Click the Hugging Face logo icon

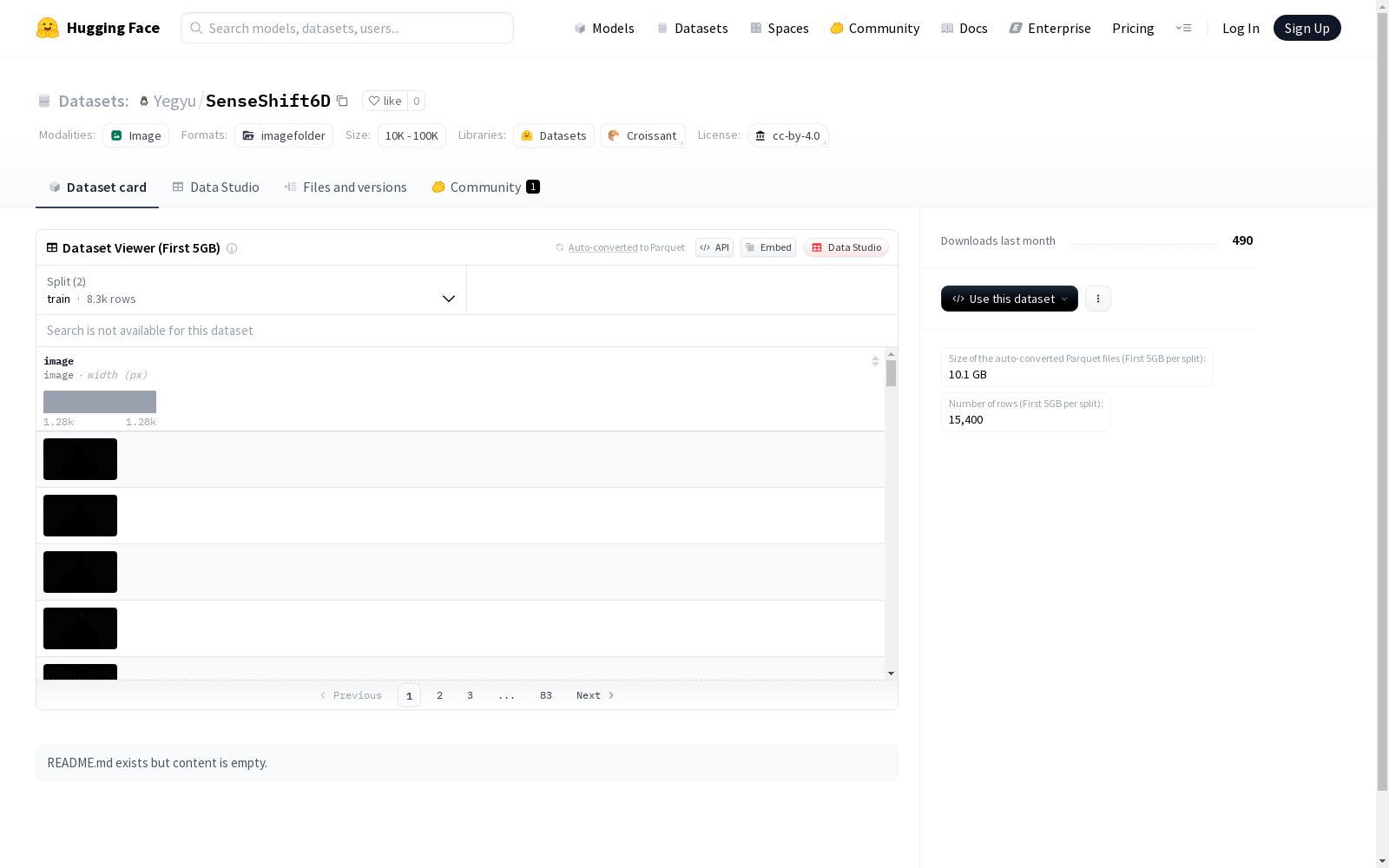pyautogui.click(x=48, y=28)
